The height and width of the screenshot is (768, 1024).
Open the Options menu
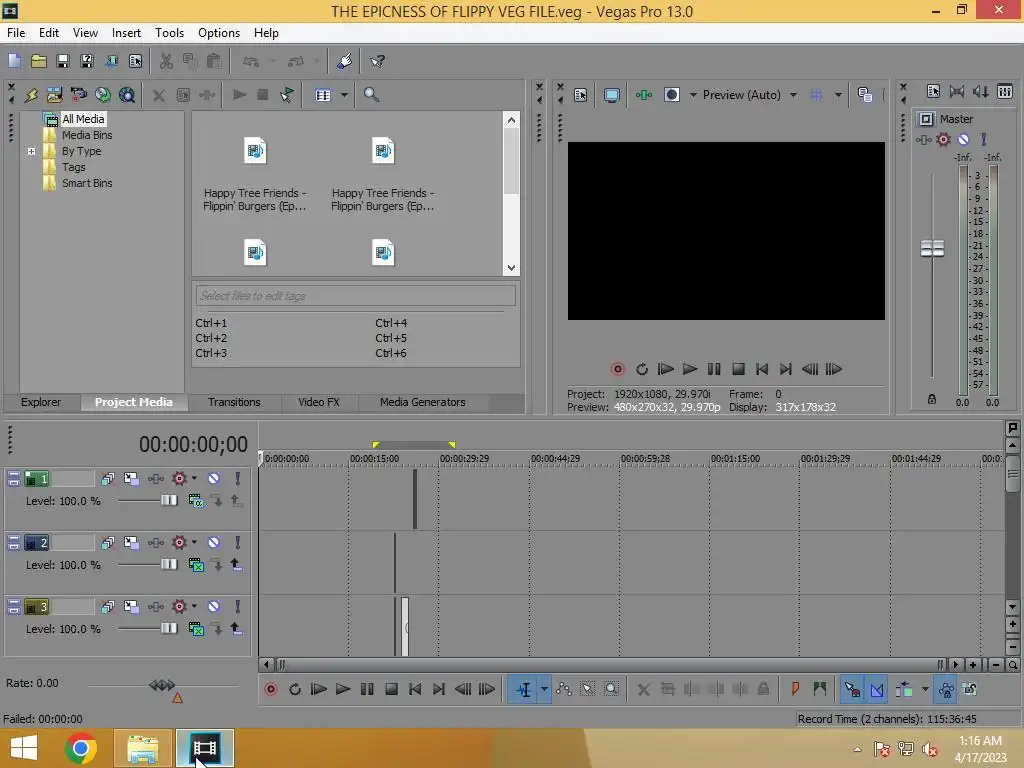pyautogui.click(x=219, y=33)
